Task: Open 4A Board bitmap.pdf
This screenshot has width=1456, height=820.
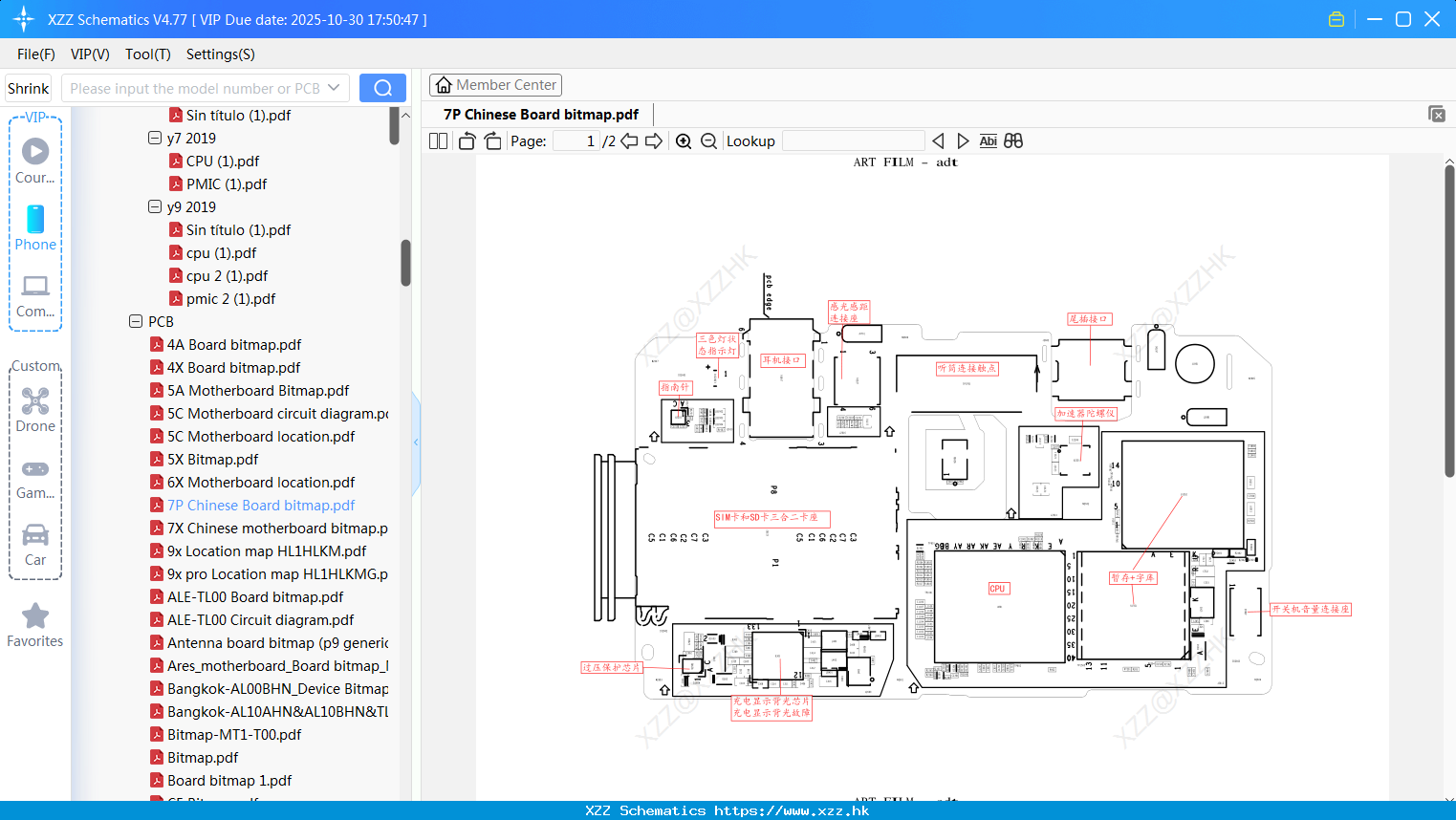Action: click(234, 344)
